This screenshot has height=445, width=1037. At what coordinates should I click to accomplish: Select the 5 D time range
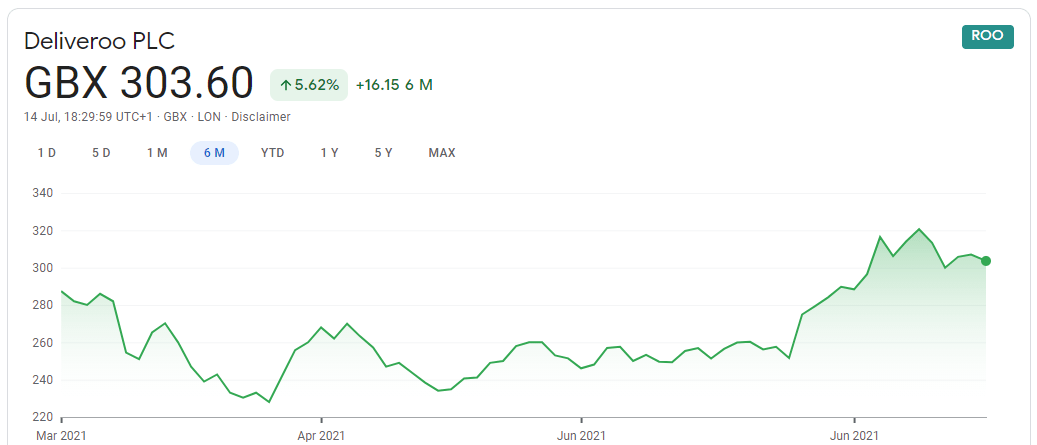pyautogui.click(x=101, y=153)
